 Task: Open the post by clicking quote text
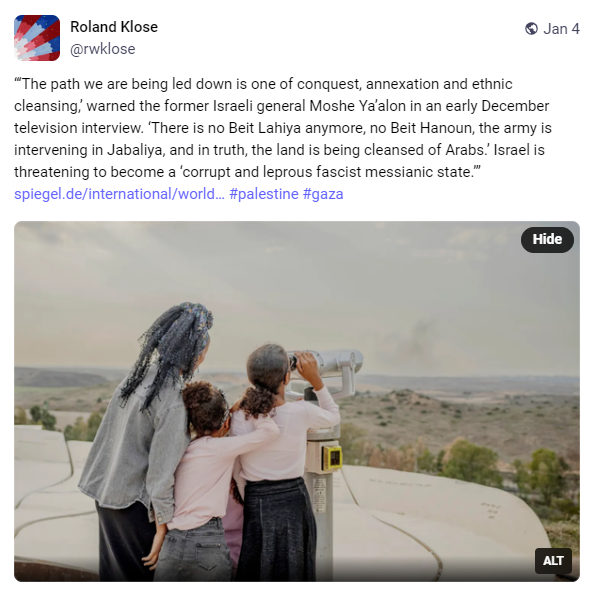(283, 128)
